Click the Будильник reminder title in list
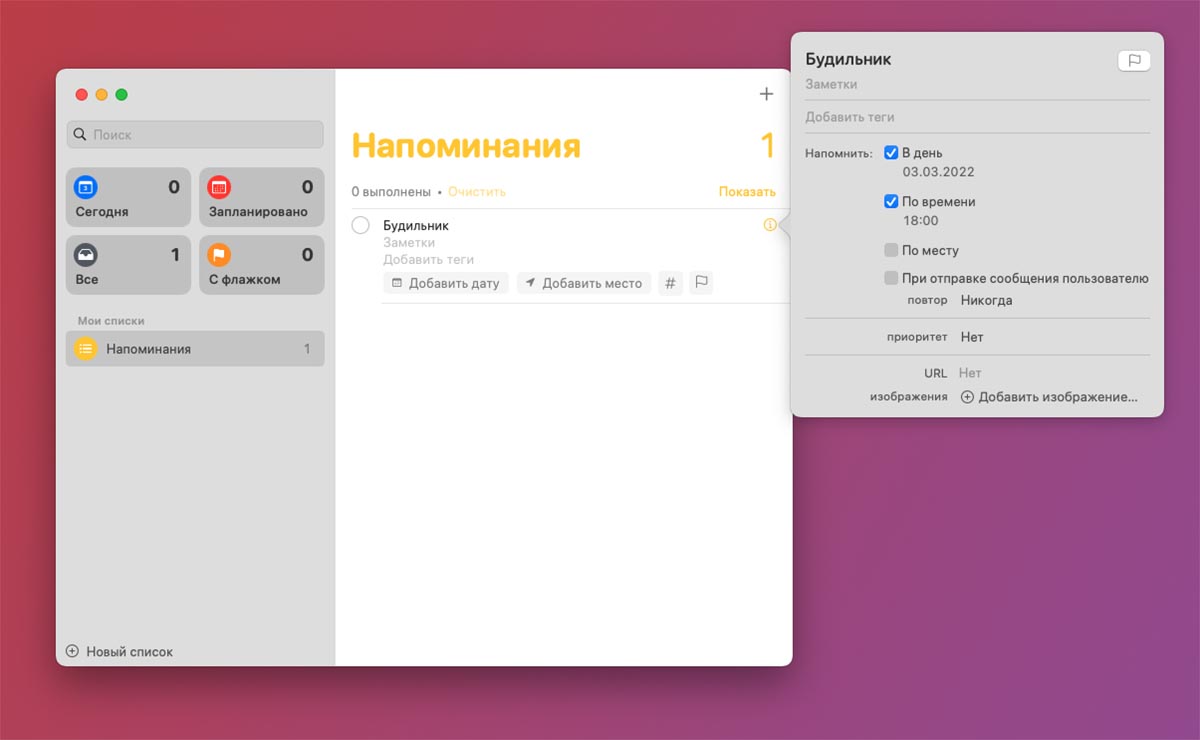The width and height of the screenshot is (1200, 740). pos(416,226)
